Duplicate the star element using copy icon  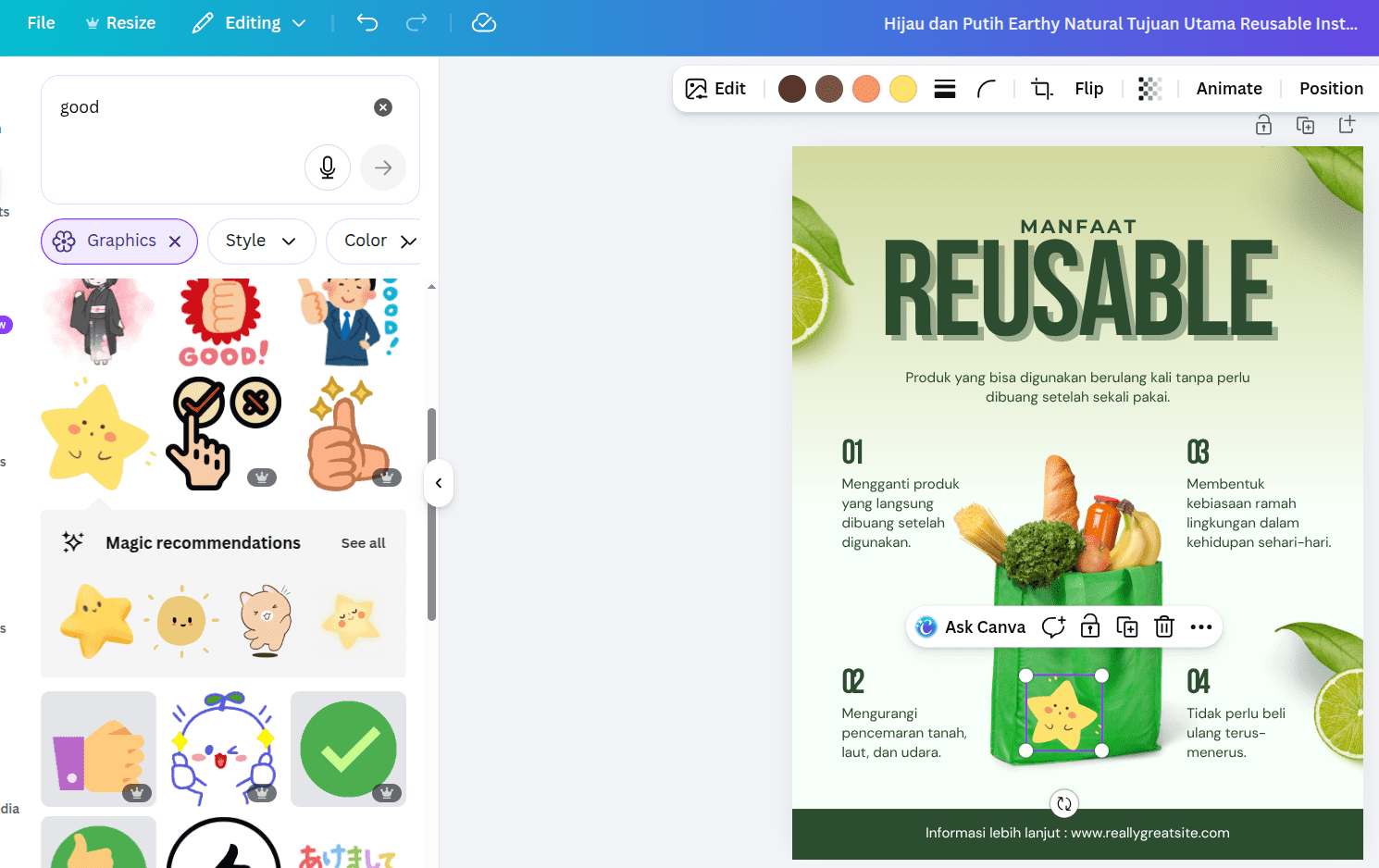pos(1126,626)
